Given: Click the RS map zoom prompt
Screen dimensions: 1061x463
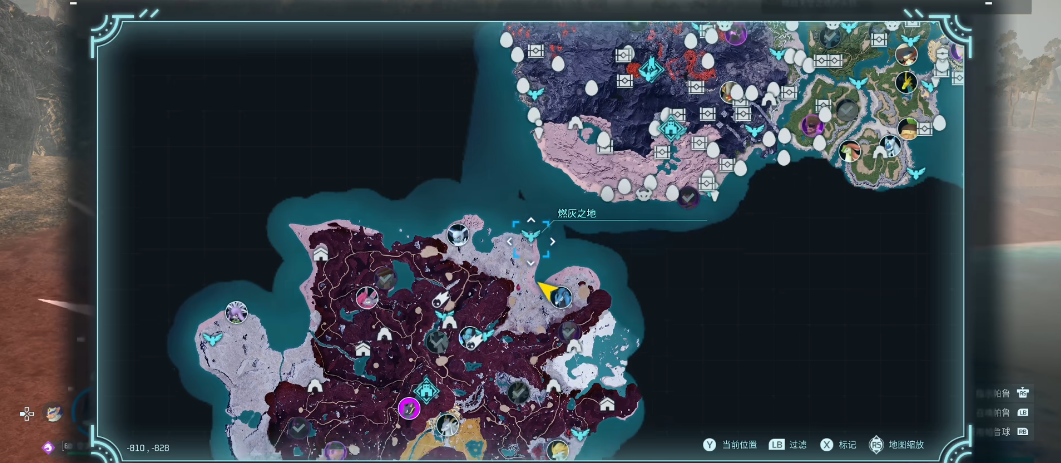Looking at the screenshot, I should [897, 445].
